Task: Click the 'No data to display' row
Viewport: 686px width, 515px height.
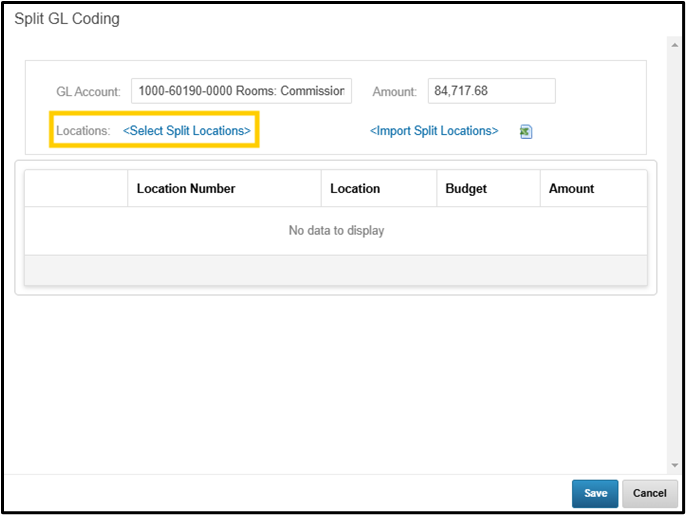Action: (336, 231)
